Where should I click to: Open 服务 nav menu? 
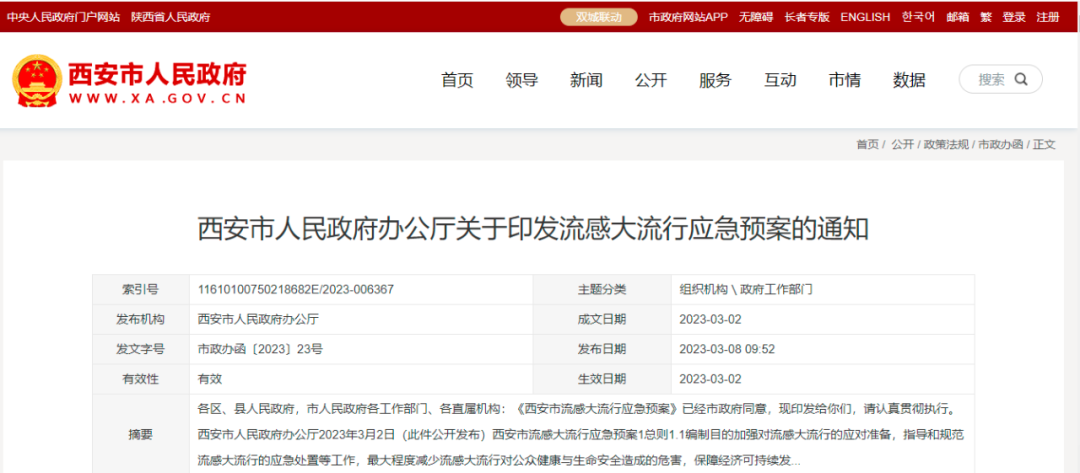pos(715,81)
